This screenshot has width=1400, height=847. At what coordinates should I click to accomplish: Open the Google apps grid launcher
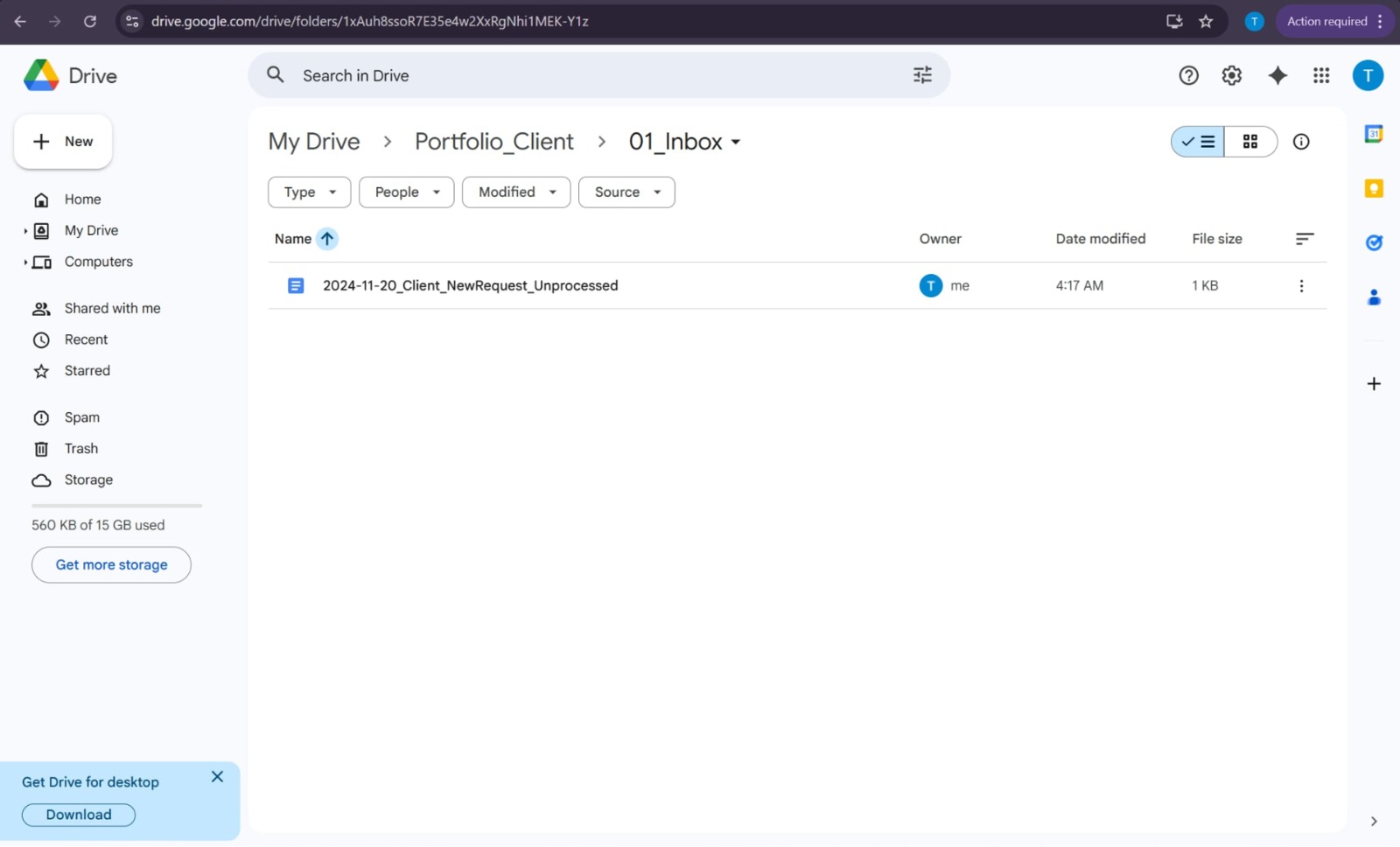coord(1321,76)
